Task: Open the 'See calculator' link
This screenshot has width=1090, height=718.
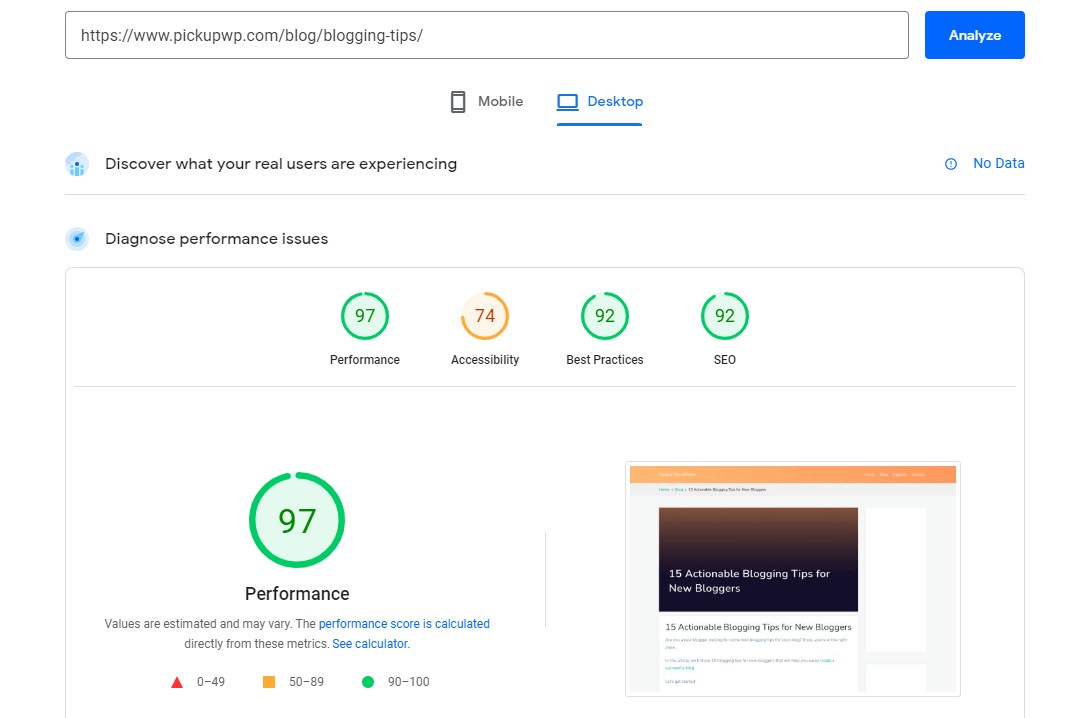Action: coord(371,644)
